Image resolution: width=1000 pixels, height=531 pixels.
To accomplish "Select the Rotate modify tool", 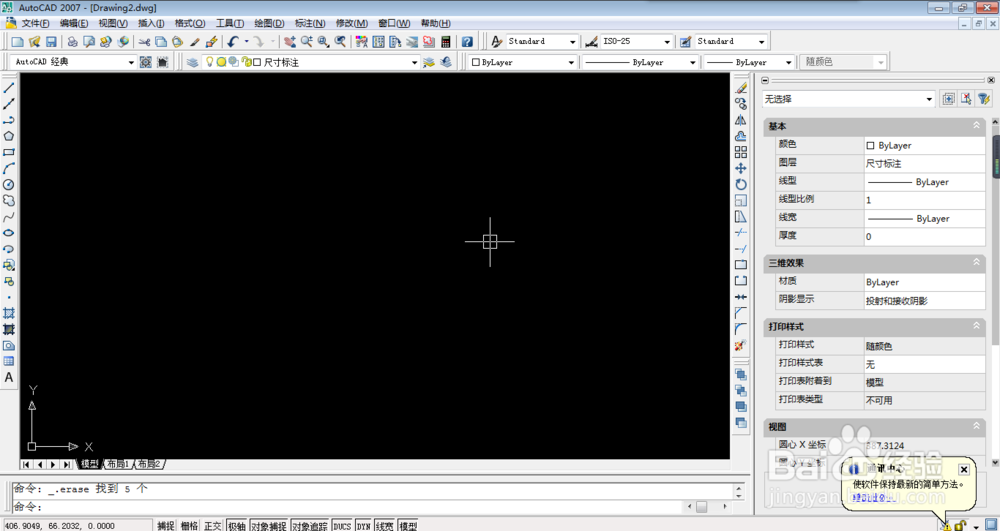I will pos(740,184).
